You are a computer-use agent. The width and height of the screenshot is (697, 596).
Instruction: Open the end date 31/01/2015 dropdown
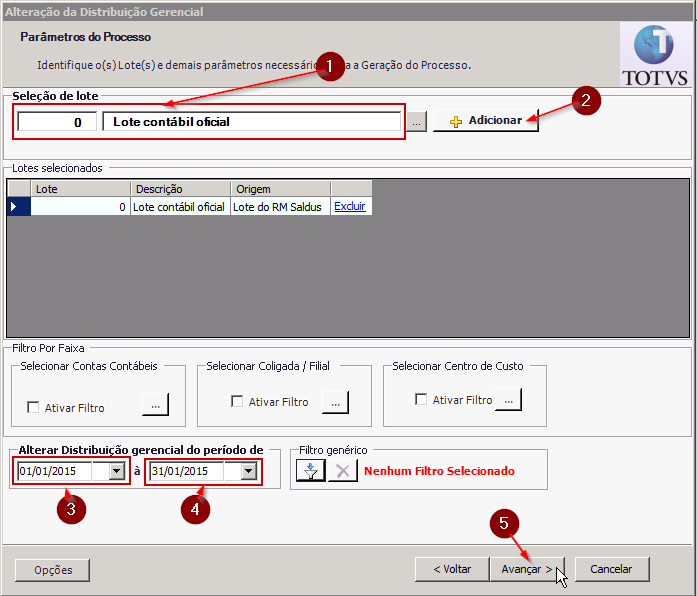(x=249, y=471)
